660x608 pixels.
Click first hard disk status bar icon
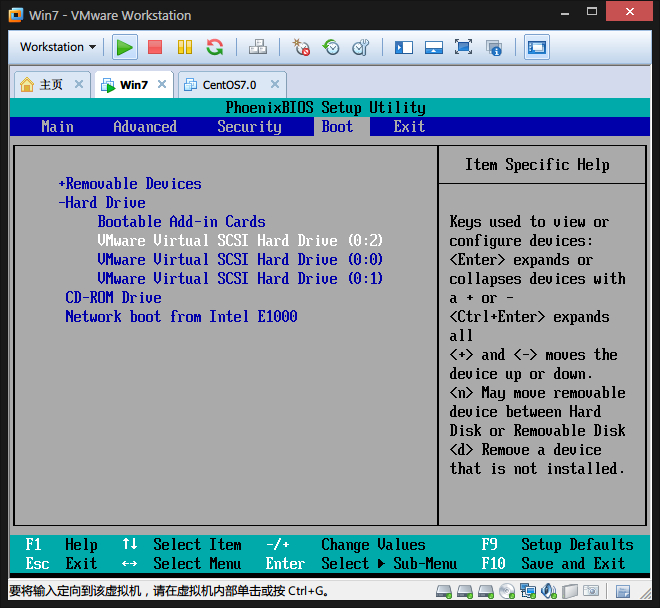point(444,592)
